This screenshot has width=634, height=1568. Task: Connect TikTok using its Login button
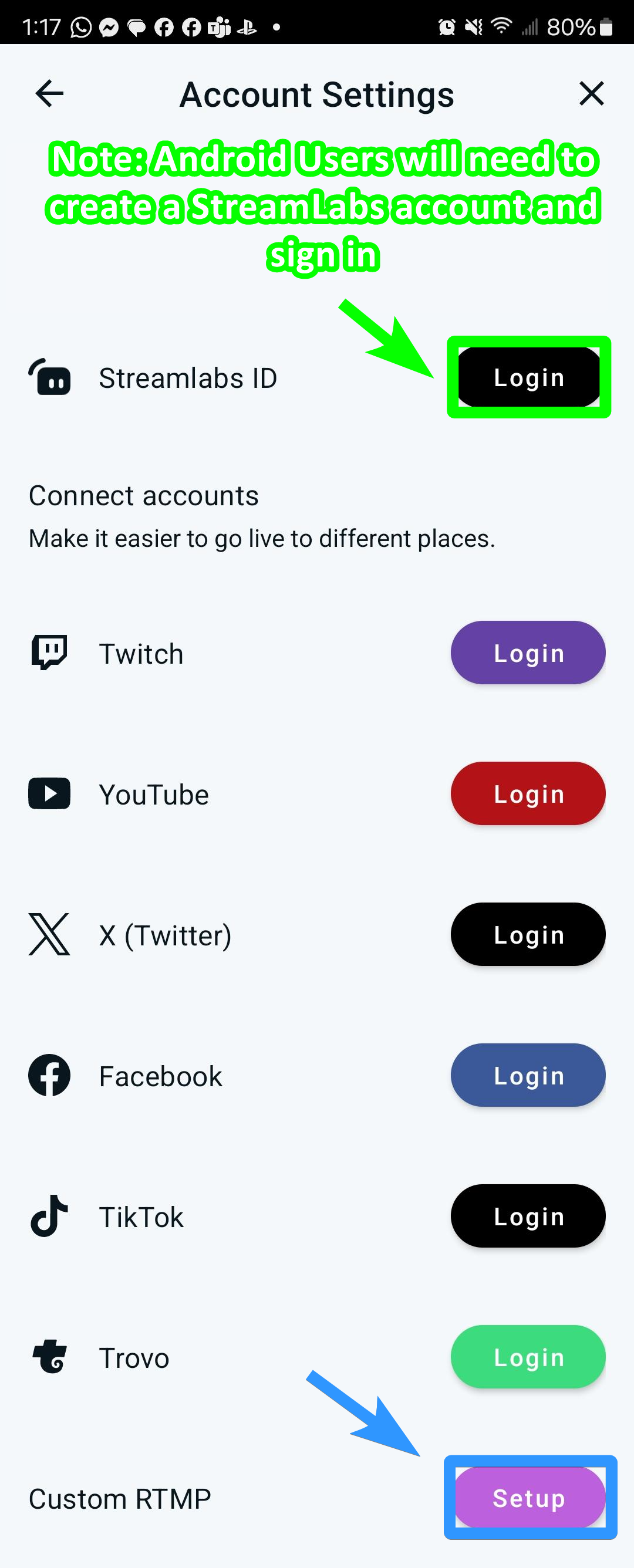click(528, 1216)
